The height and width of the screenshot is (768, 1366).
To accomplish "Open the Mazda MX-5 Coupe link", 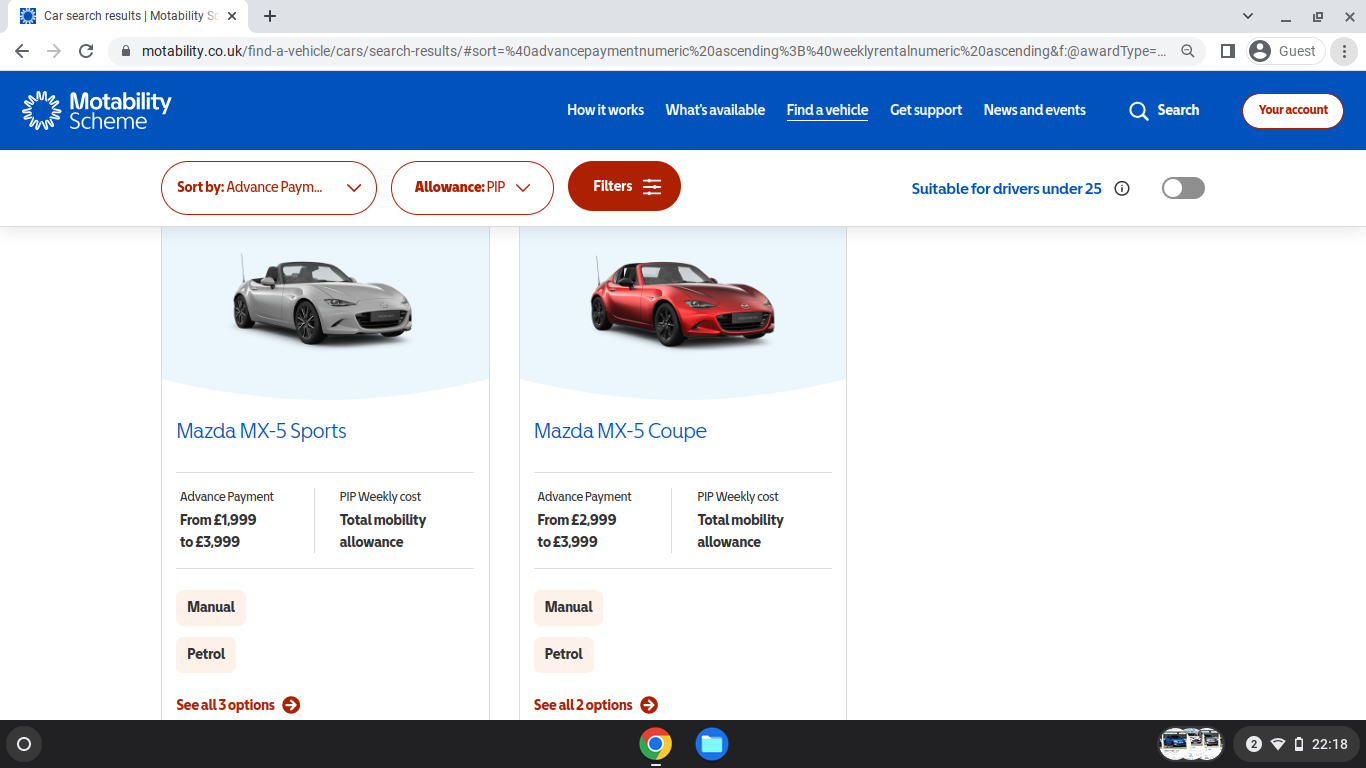I will click(x=620, y=431).
